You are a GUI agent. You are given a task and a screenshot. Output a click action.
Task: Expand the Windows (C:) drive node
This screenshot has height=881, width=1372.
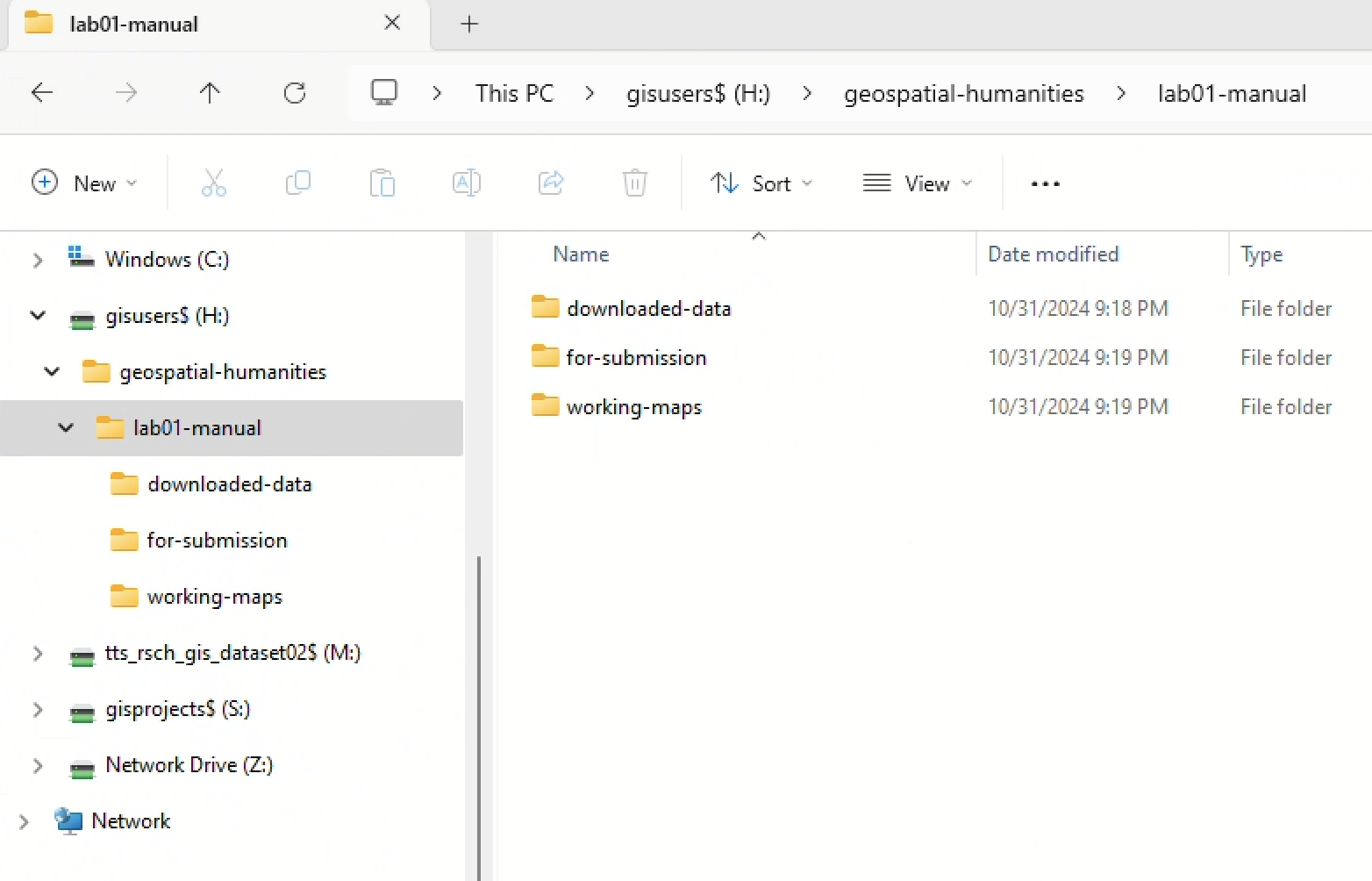(38, 260)
